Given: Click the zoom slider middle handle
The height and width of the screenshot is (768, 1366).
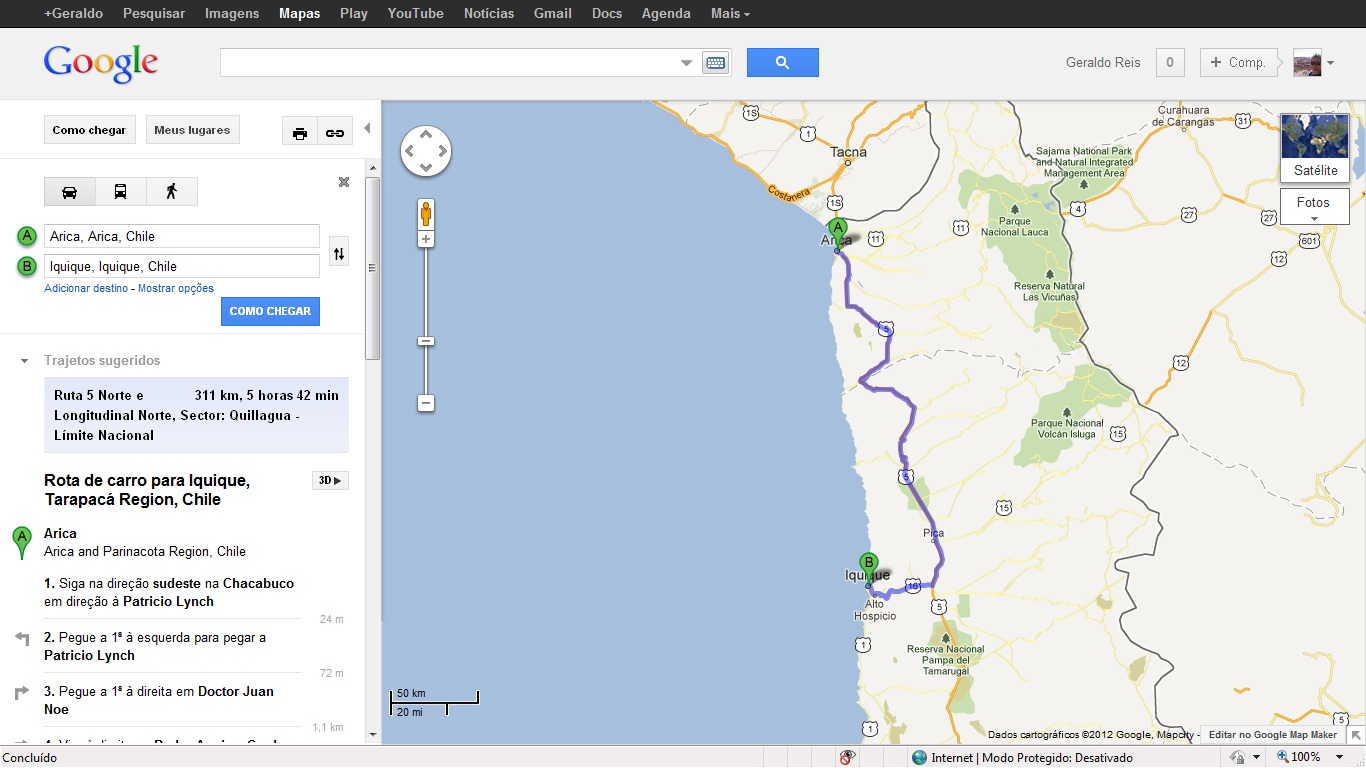Looking at the screenshot, I should 426,341.
